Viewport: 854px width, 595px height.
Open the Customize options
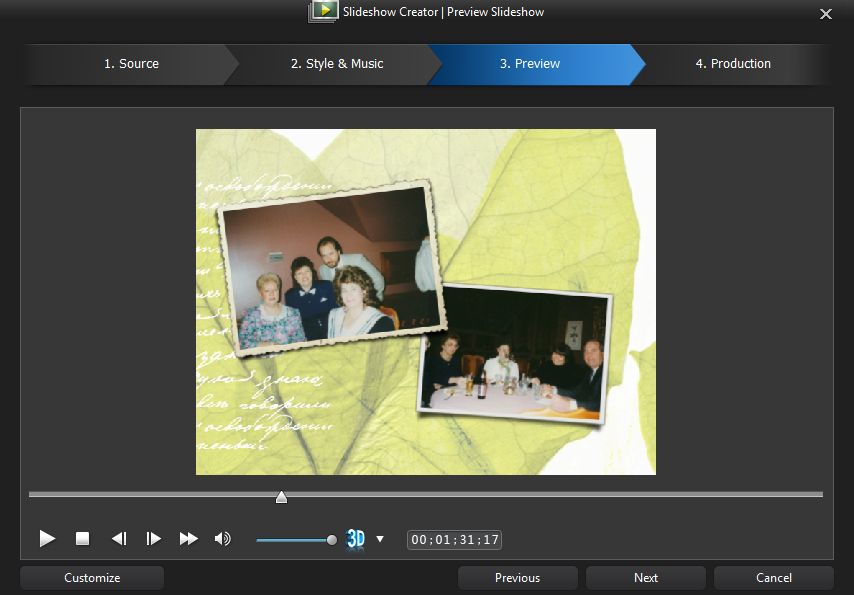coord(92,578)
